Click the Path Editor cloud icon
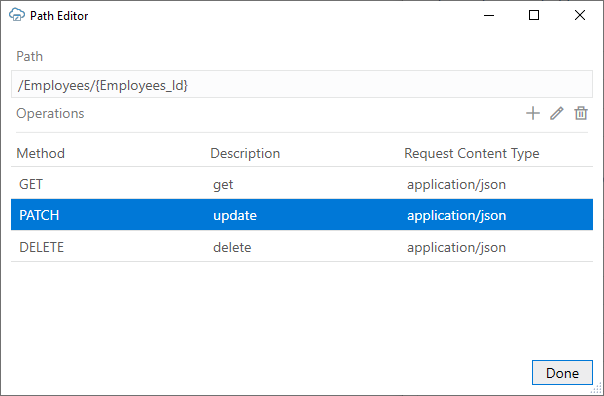Viewport: 604px width, 396px height. click(17, 15)
